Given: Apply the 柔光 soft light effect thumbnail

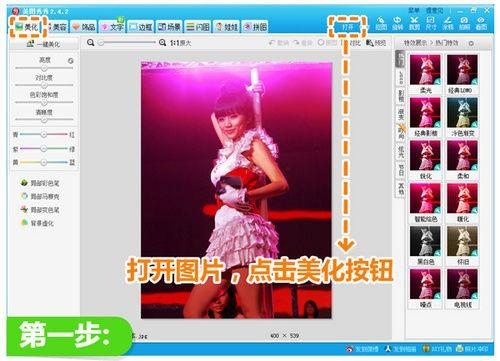Looking at the screenshot, I should (x=425, y=70).
